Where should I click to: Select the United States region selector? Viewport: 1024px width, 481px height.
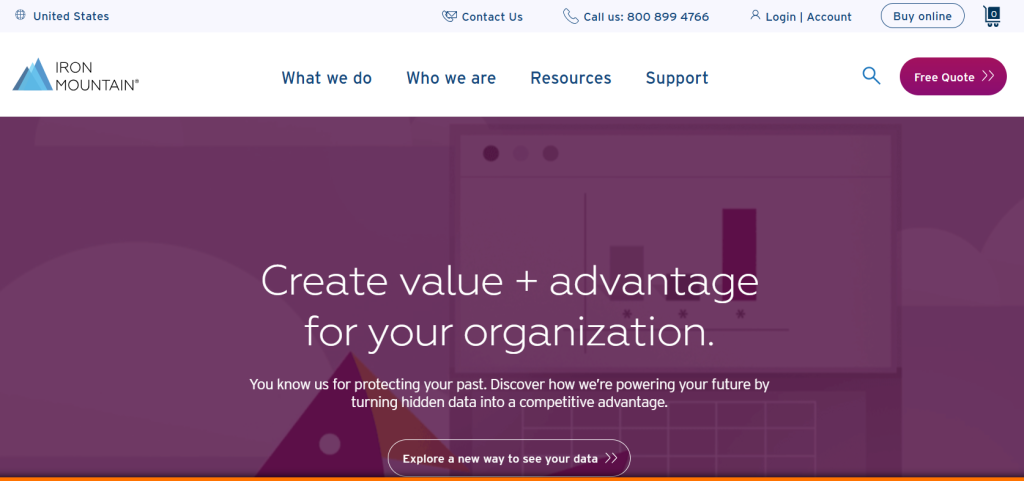(71, 16)
